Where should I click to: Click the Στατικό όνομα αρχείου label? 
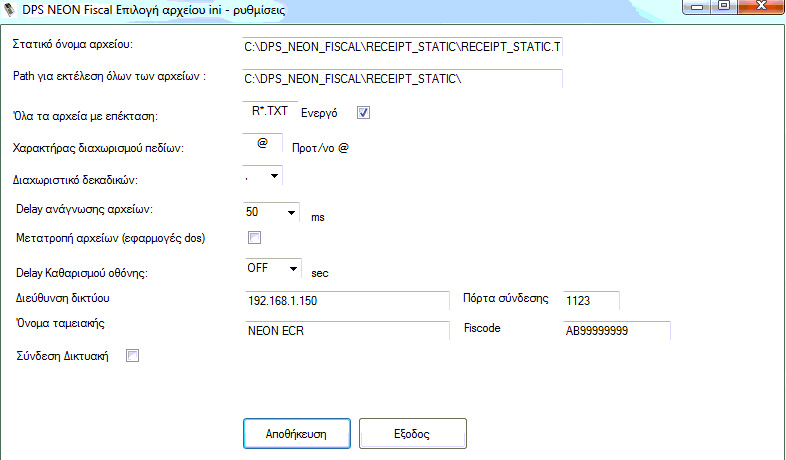tap(73, 45)
